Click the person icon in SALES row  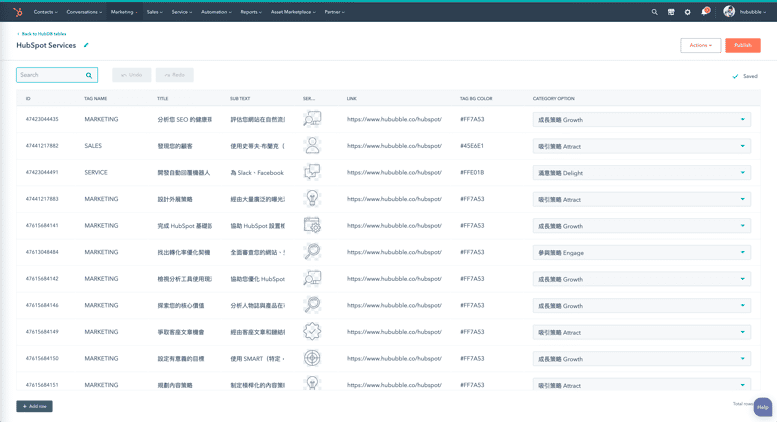coord(312,146)
